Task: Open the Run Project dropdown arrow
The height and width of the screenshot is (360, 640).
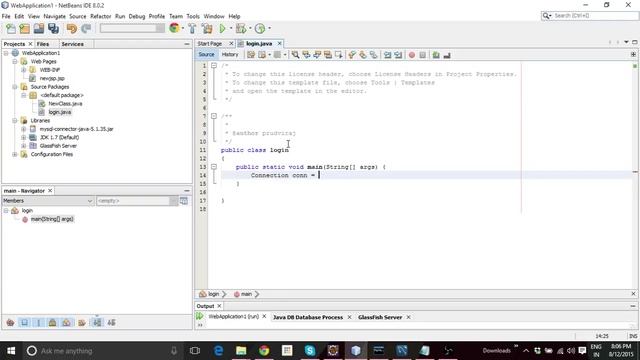Action: 231,29
